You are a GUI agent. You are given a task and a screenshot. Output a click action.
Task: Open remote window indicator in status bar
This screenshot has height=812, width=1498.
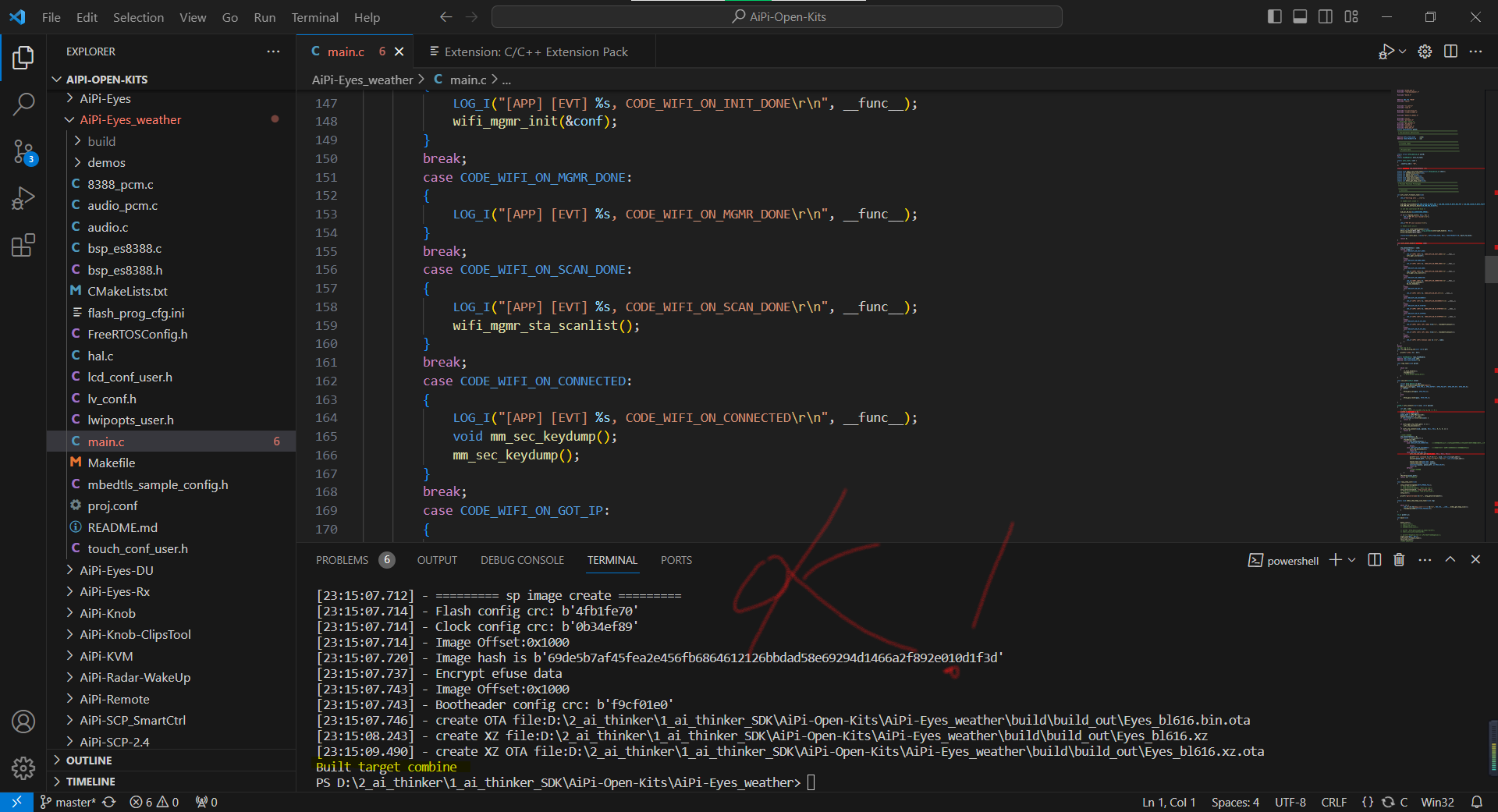coord(16,802)
